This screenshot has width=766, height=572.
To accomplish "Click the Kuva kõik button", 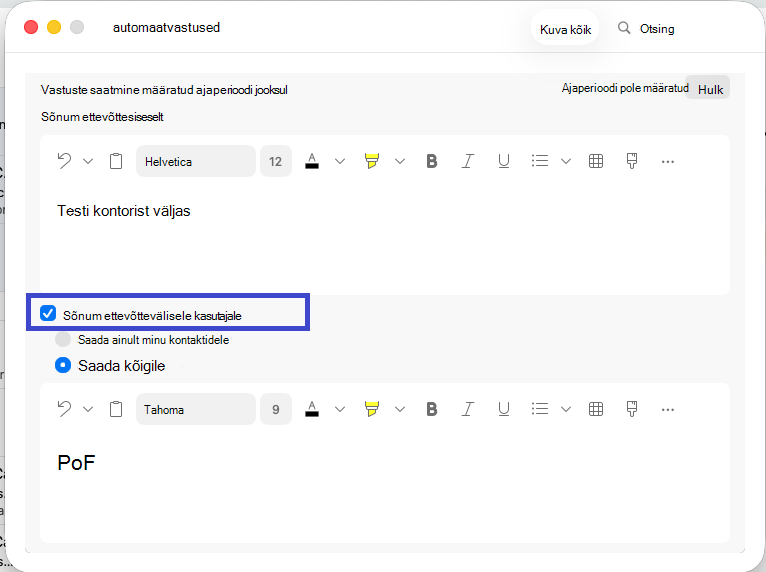I will pos(565,29).
